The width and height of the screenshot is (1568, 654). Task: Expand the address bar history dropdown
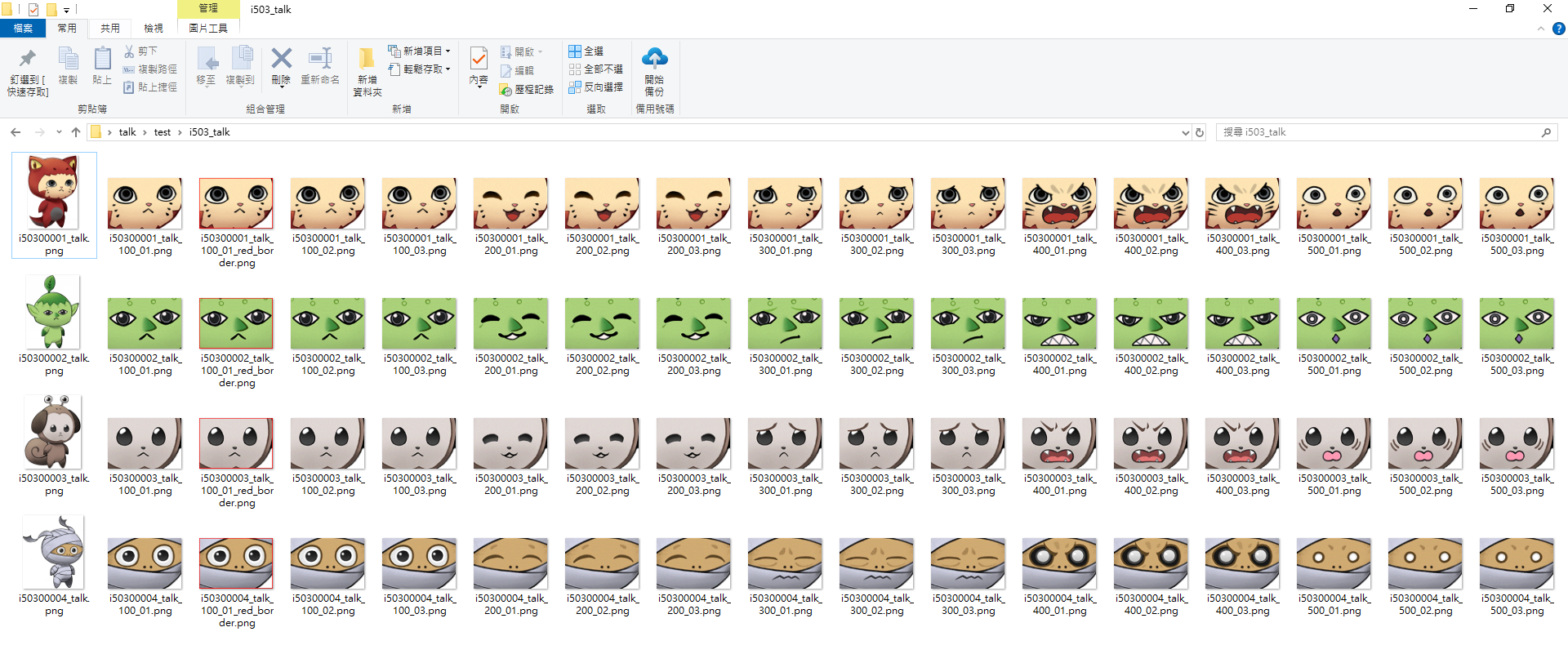pyautogui.click(x=1185, y=132)
